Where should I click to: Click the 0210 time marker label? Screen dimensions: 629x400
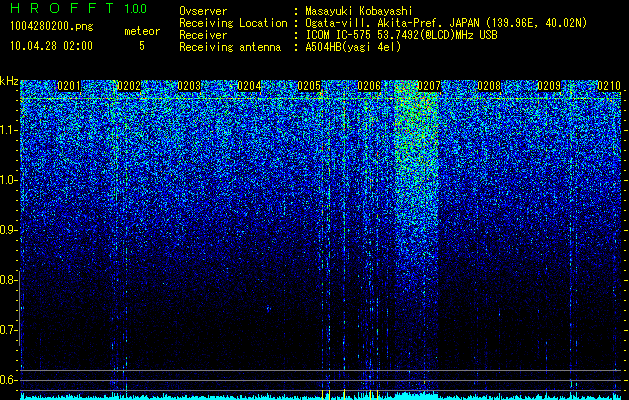pos(609,86)
